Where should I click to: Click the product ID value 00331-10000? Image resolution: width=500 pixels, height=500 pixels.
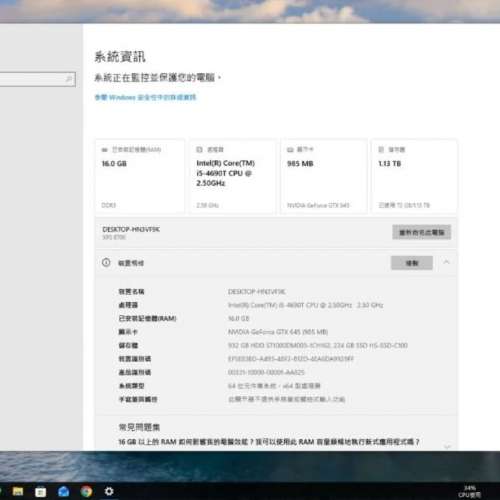click(x=266, y=372)
